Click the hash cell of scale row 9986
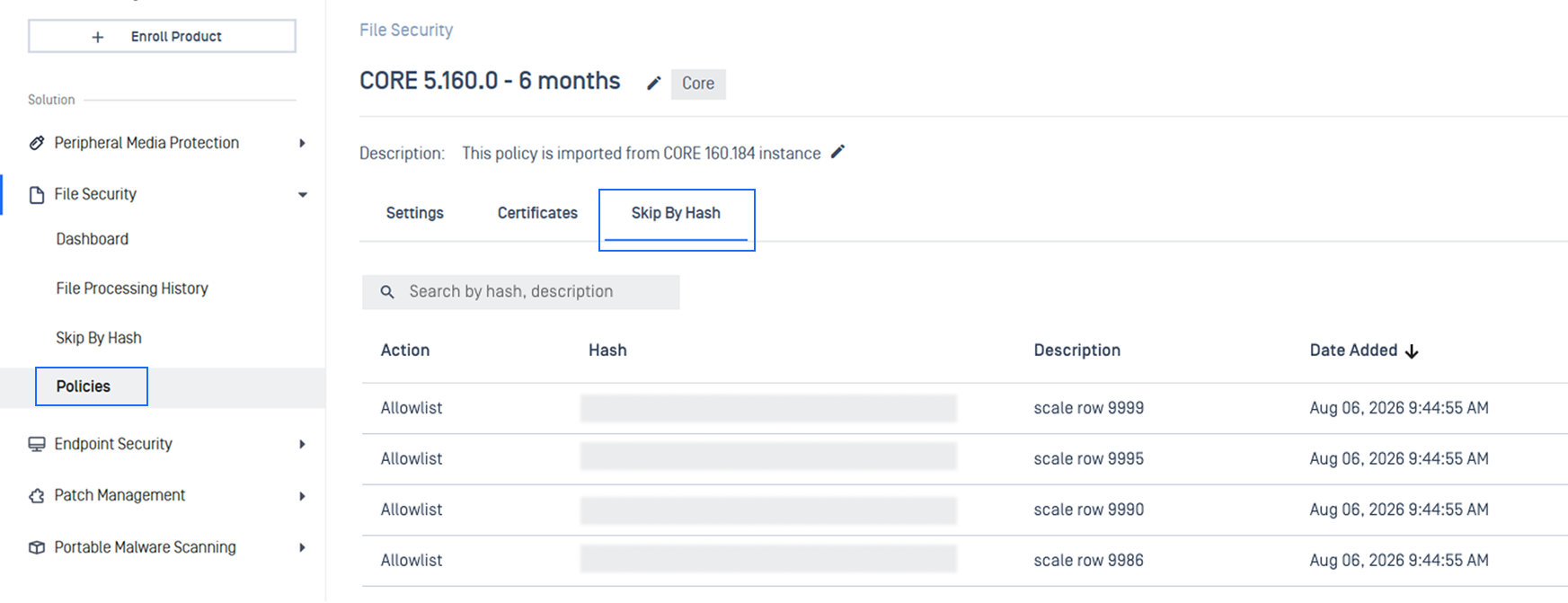Screen dimensions: 1568x603 (768, 559)
